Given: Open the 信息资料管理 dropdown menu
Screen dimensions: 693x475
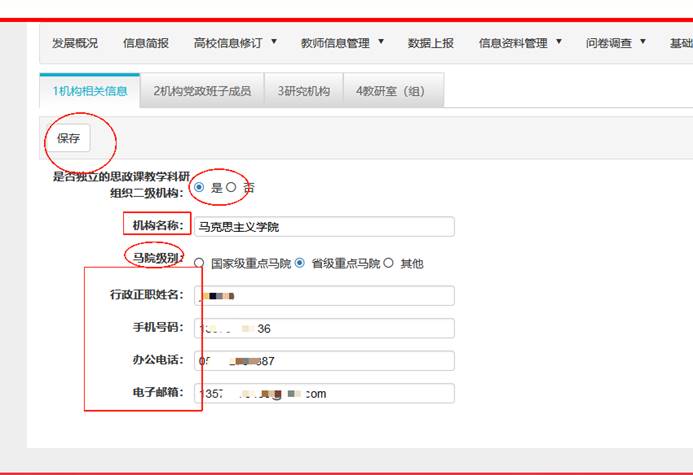Looking at the screenshot, I should (520, 43).
